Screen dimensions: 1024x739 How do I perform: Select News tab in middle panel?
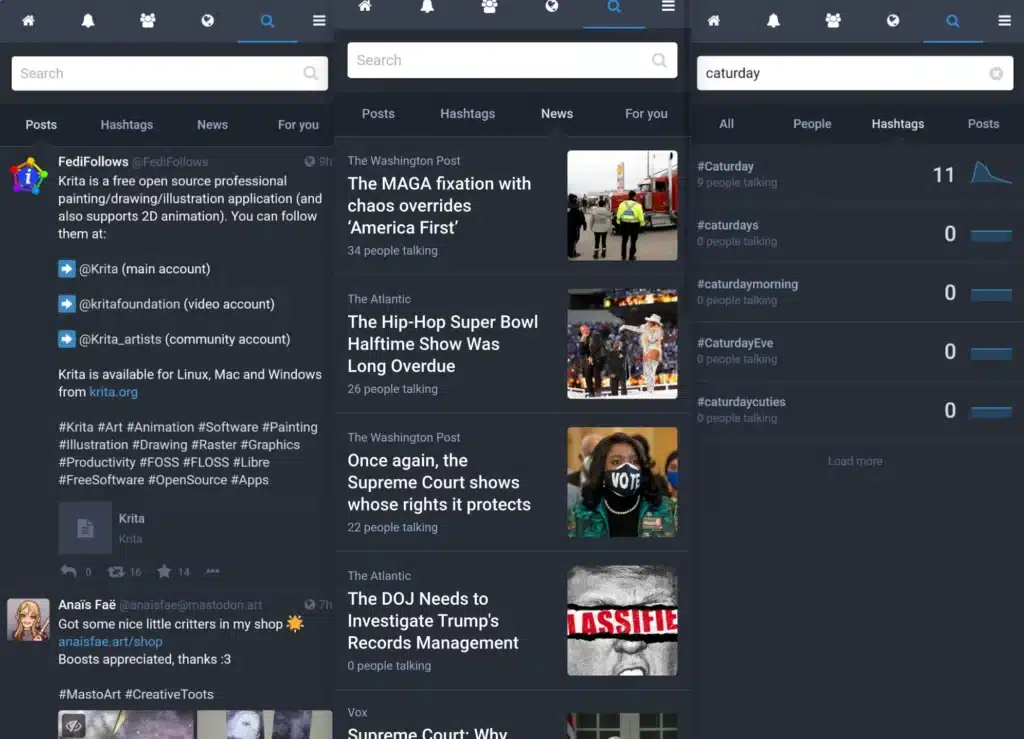(x=557, y=114)
